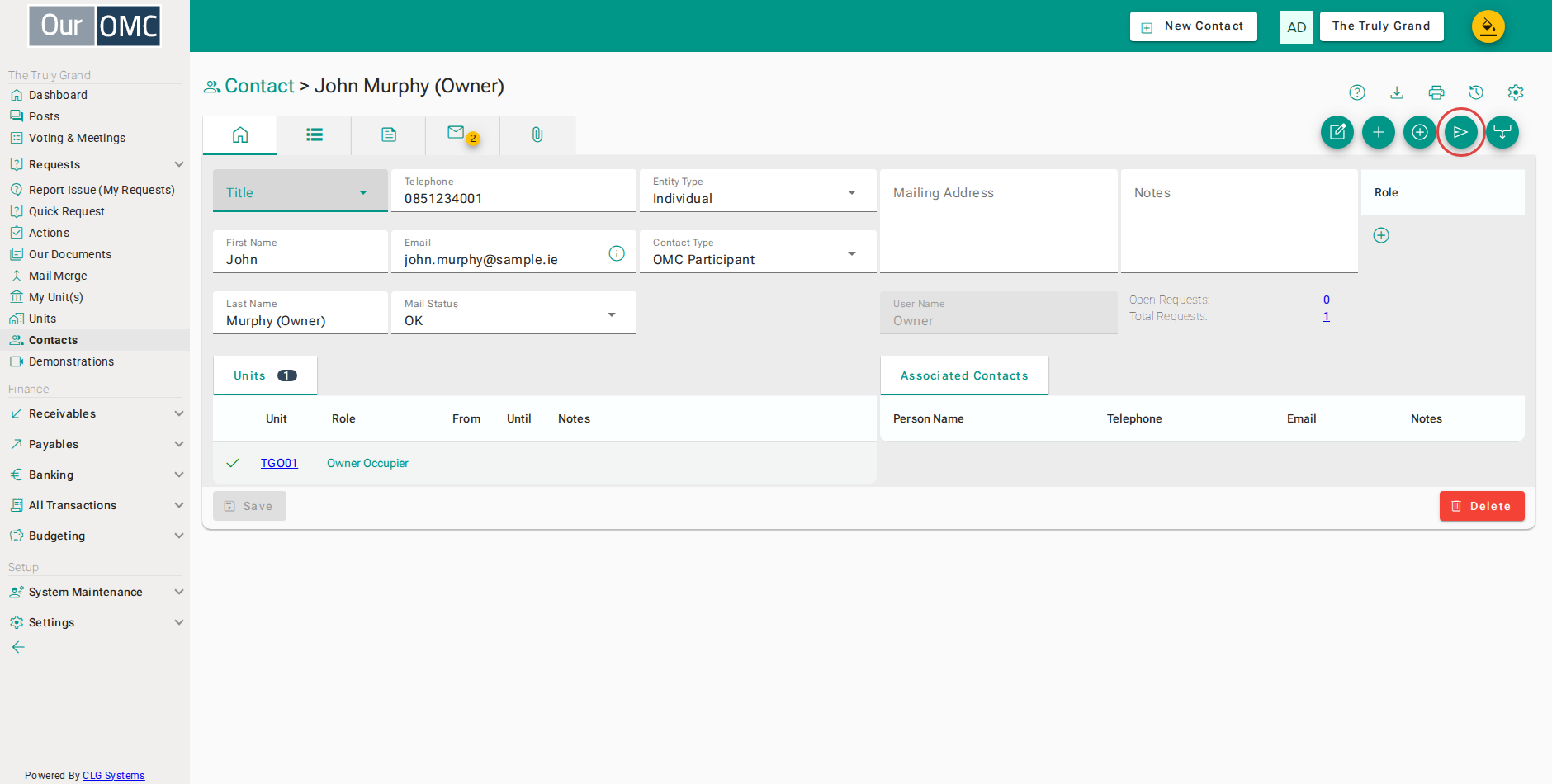Click the Telephone input field
Image resolution: width=1552 pixels, height=784 pixels.
(513, 191)
